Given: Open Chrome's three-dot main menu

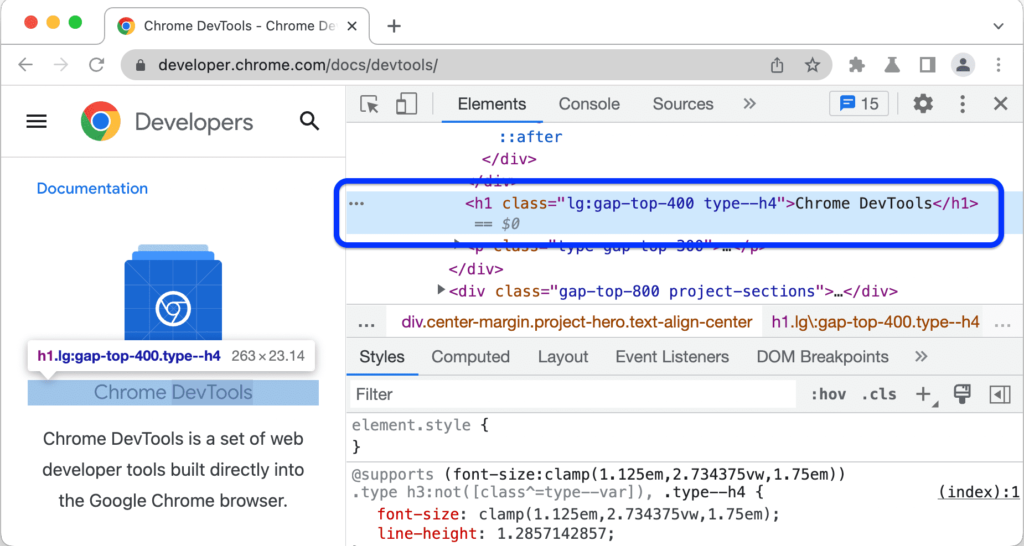Looking at the screenshot, I should (x=998, y=65).
